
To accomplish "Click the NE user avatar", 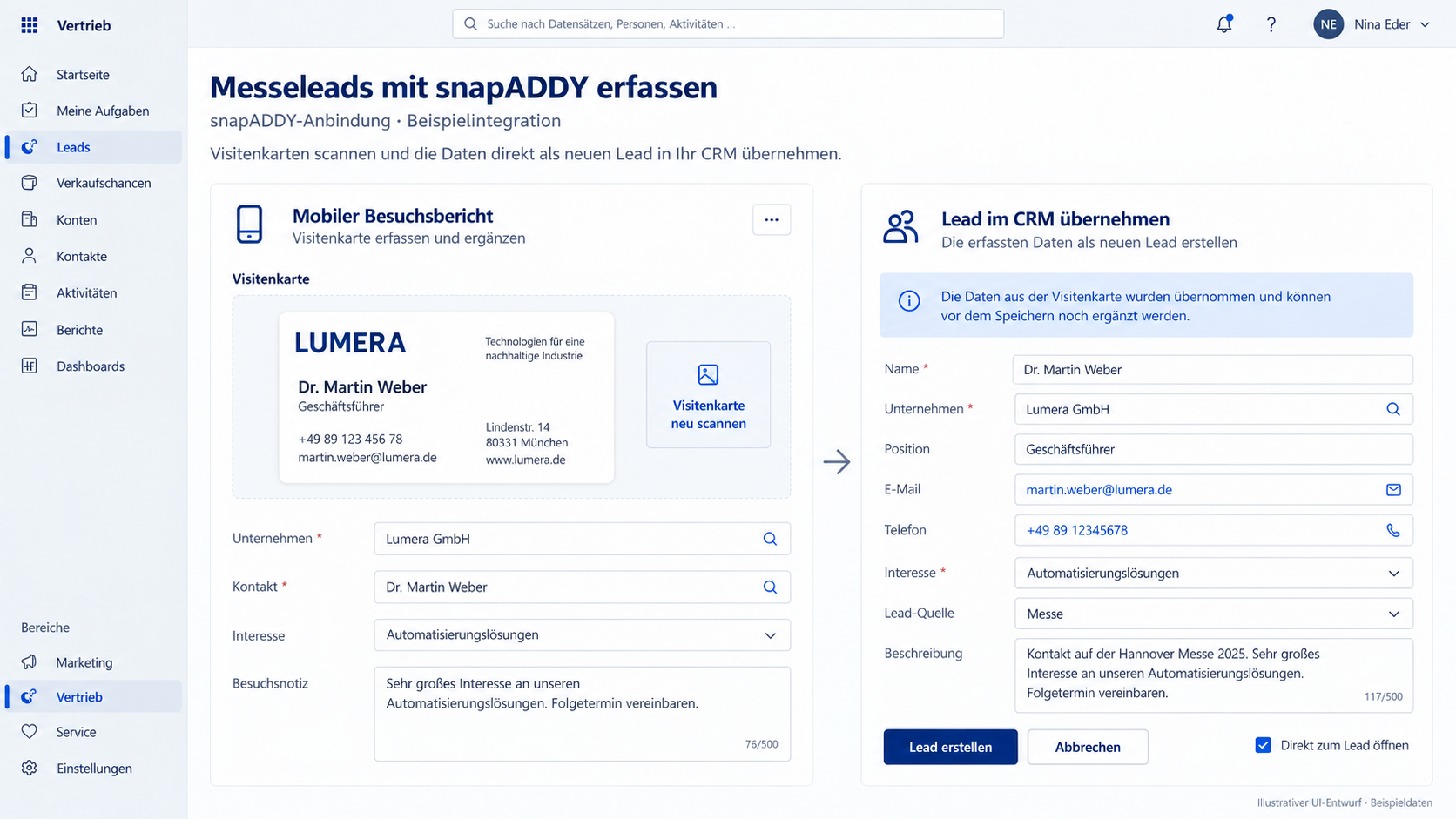I will click(1328, 24).
